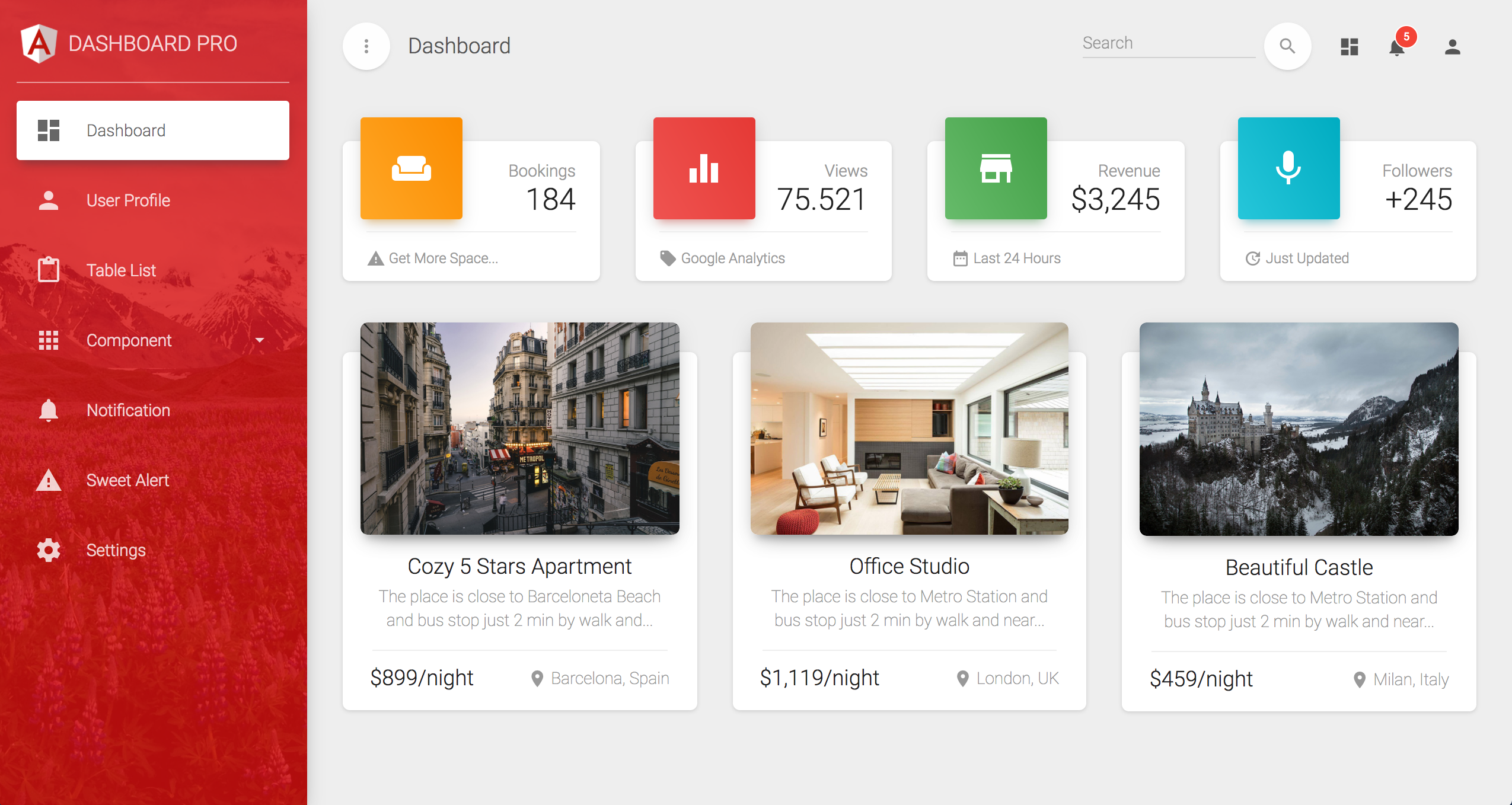Click the $1,119/night price
Screen dimensions: 1512x805
click(819, 678)
